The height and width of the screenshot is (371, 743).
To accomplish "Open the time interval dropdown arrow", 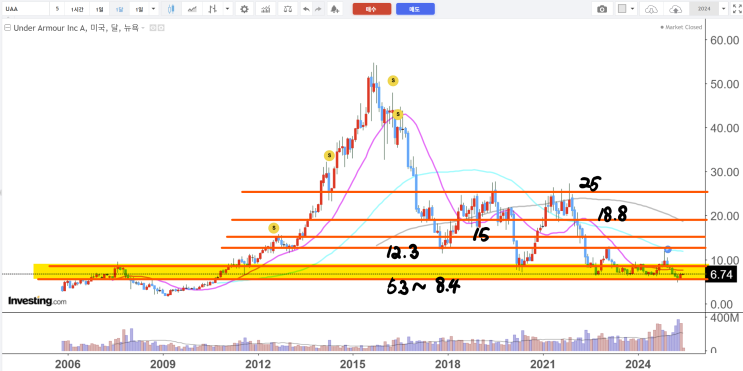I will 153,9.
